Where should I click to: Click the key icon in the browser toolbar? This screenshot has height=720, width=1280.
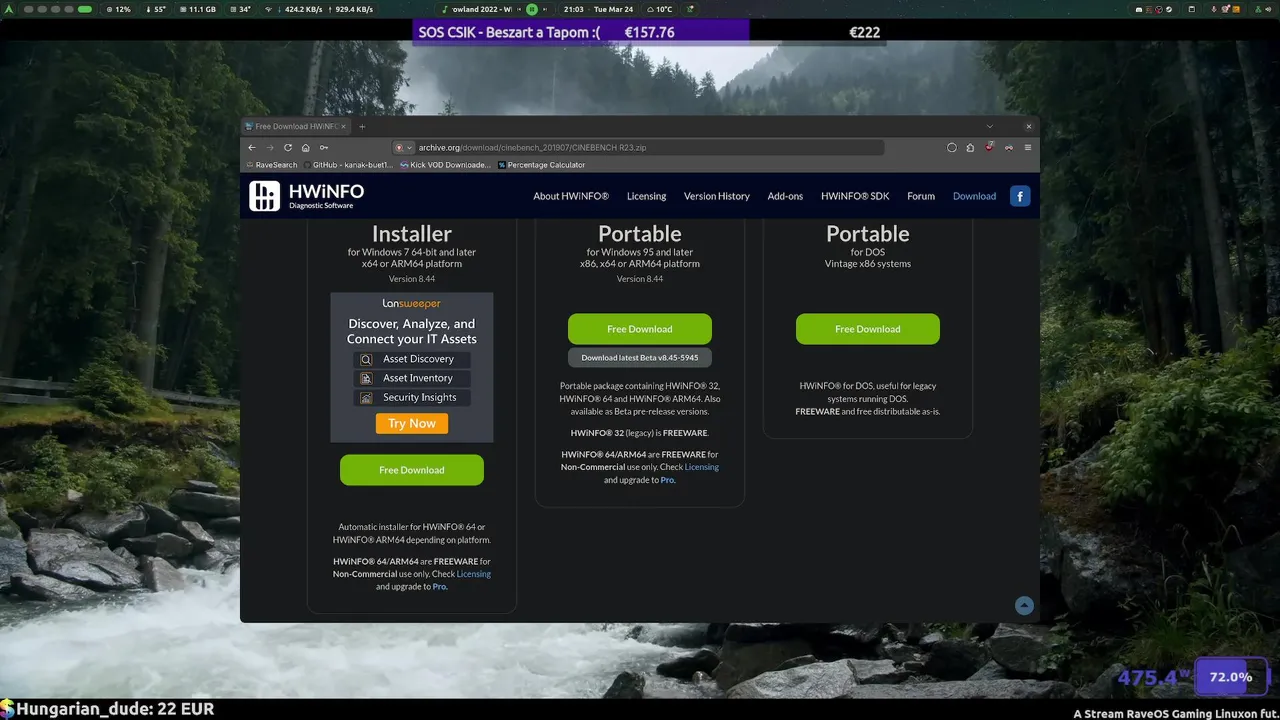[x=324, y=147]
